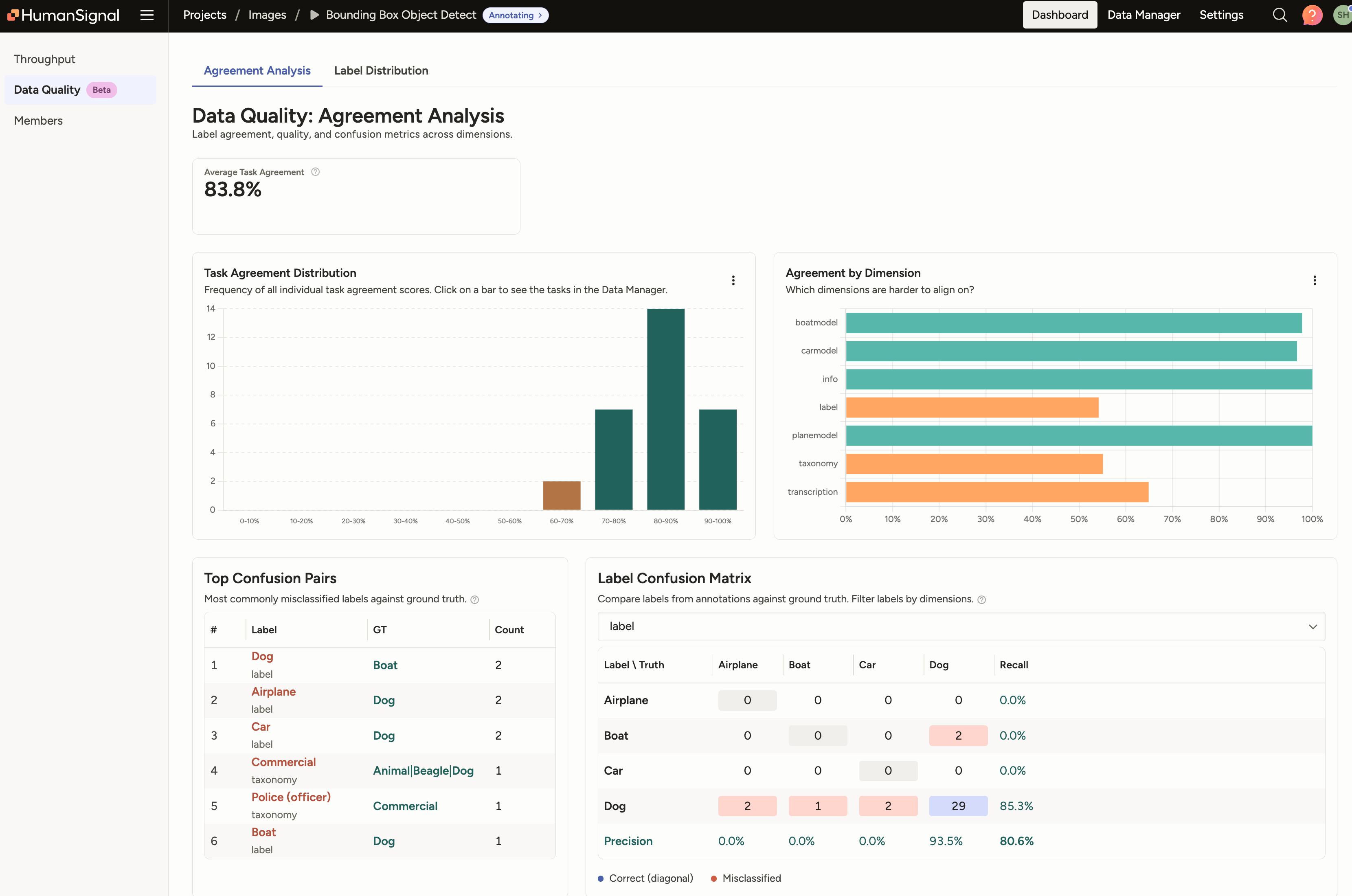
Task: Open Throughput in sidebar
Action: pyautogui.click(x=44, y=59)
